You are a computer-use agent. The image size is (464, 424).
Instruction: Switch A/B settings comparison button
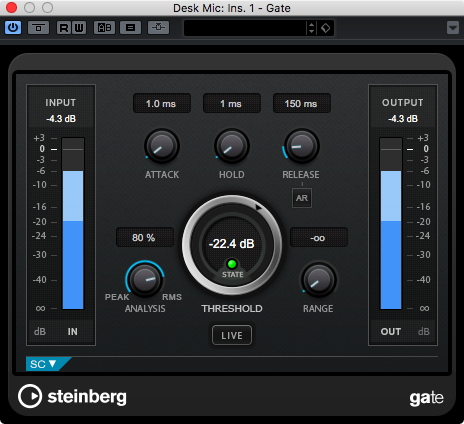(x=104, y=28)
